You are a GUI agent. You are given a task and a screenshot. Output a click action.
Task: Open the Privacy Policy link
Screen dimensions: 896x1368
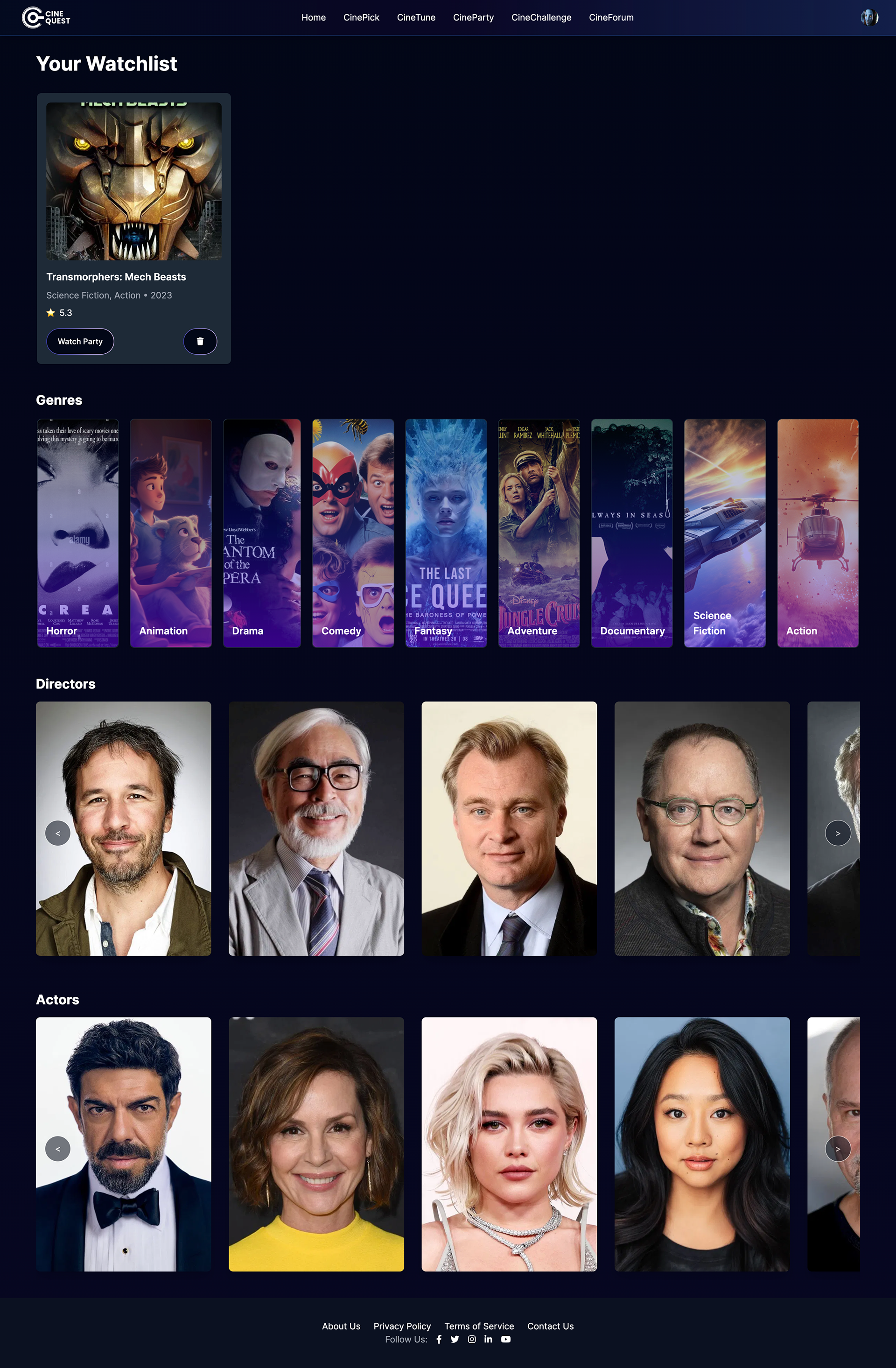point(402,1326)
